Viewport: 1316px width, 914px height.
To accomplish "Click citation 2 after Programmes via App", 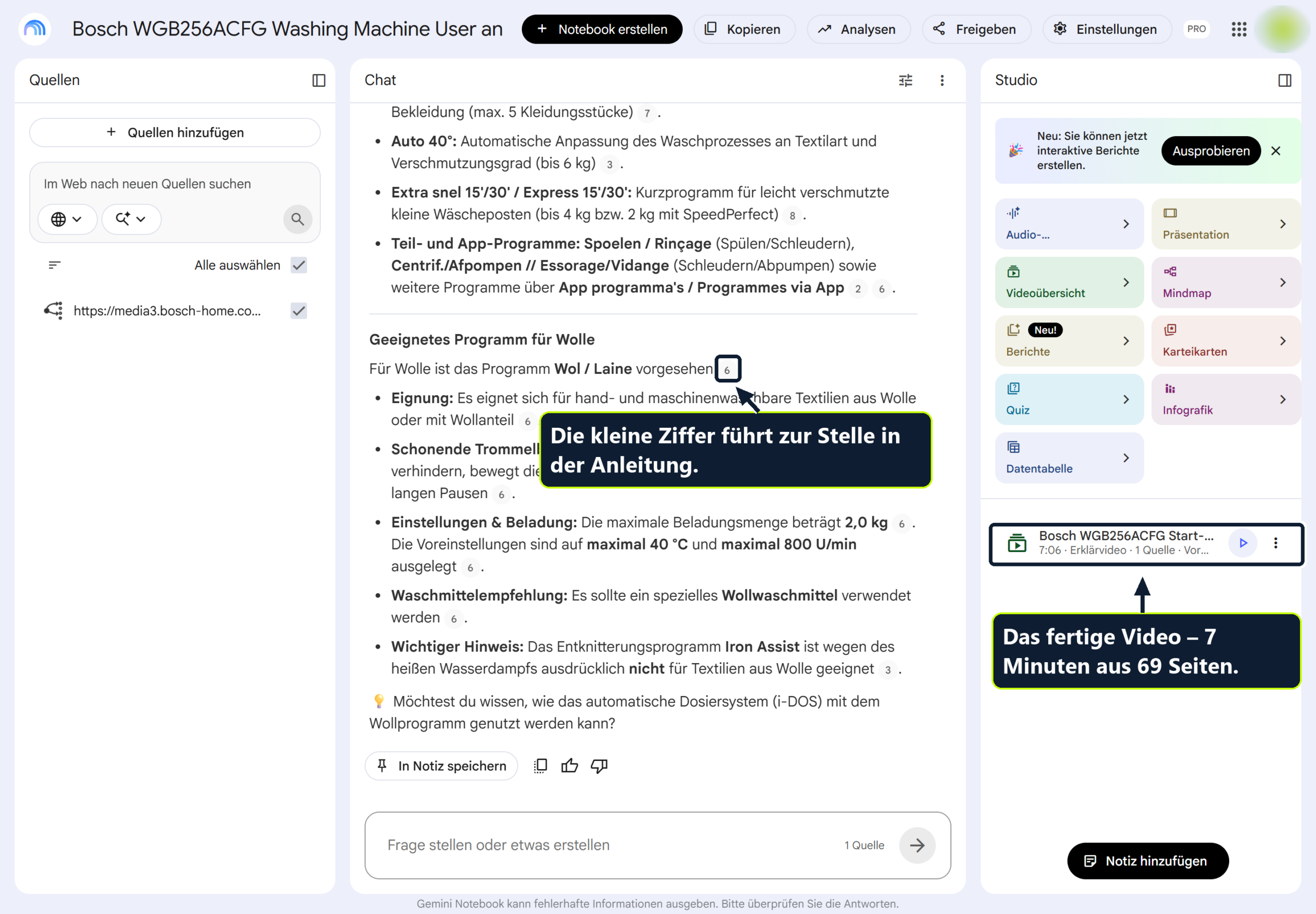I will pyautogui.click(x=857, y=288).
